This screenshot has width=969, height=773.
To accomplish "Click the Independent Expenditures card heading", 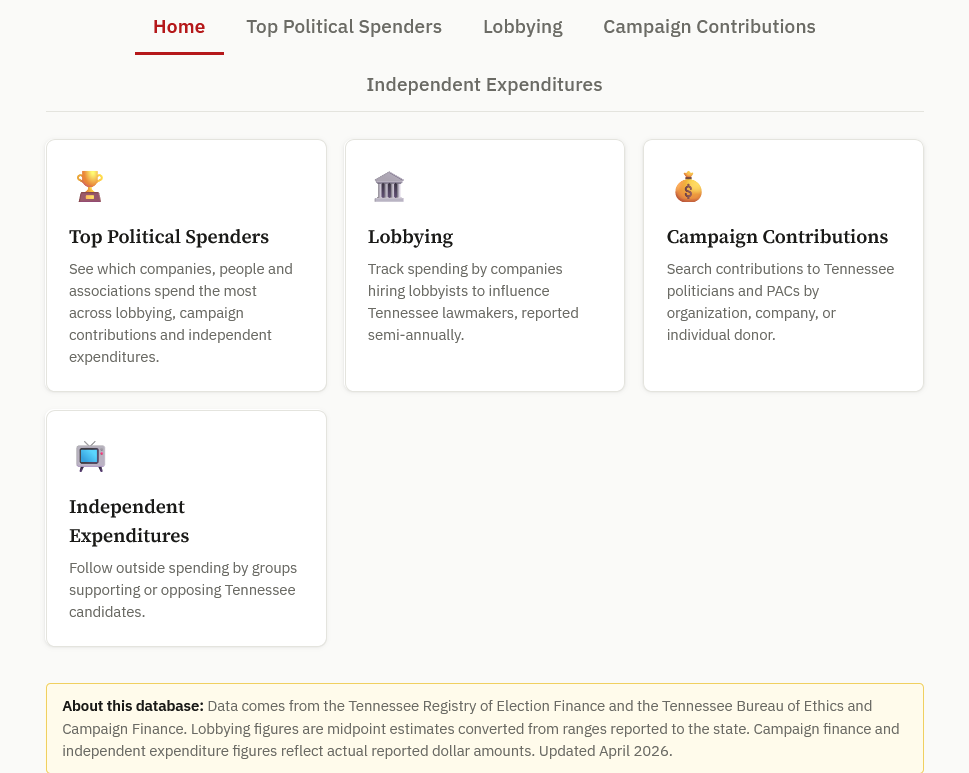I will click(129, 521).
